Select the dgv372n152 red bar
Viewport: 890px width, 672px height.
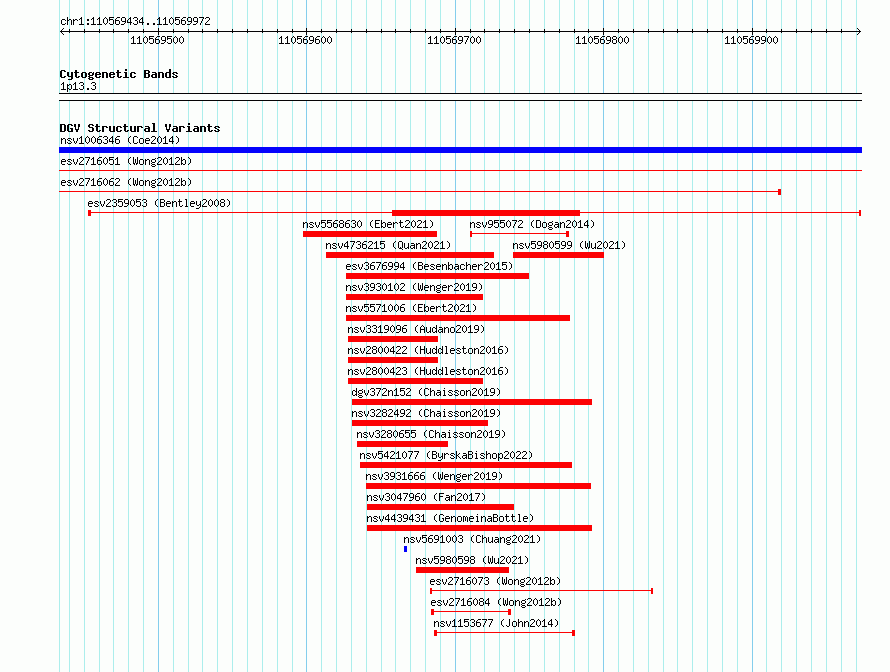pyautogui.click(x=472, y=402)
